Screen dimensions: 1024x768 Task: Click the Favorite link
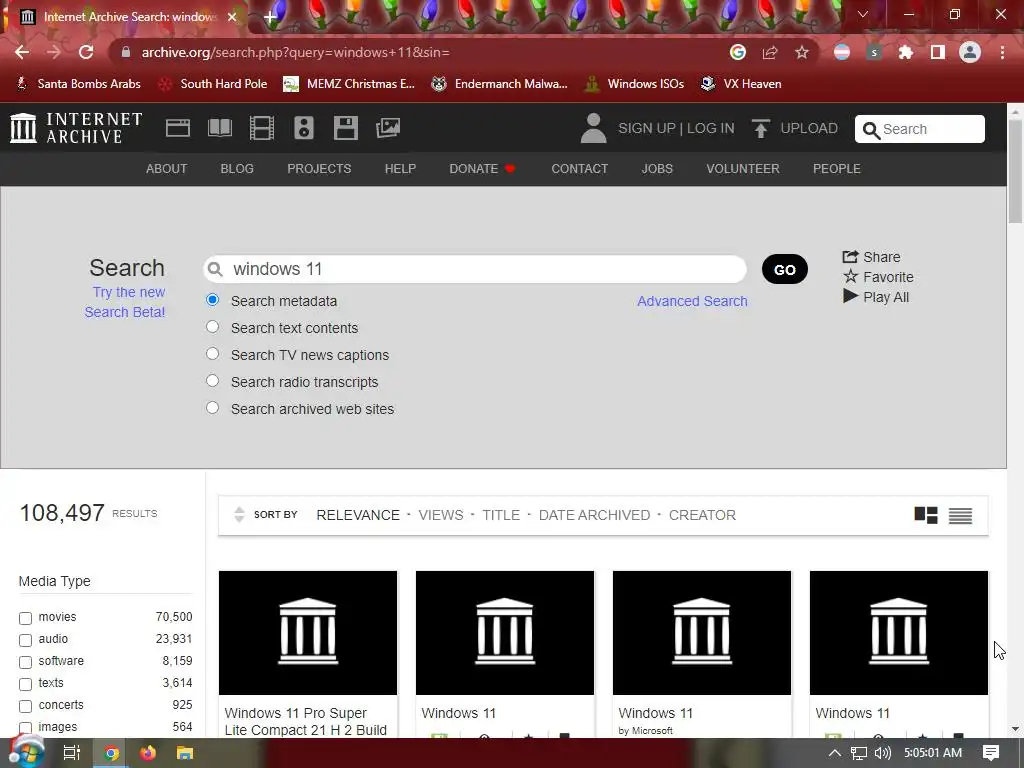pos(878,277)
